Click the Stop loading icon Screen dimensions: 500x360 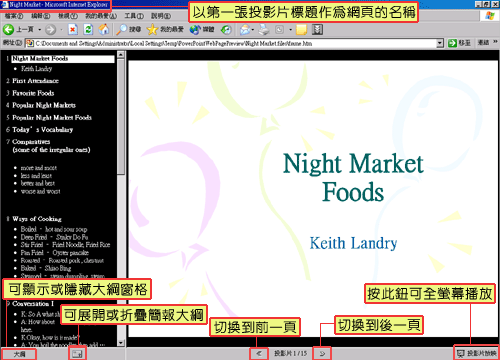point(72,30)
